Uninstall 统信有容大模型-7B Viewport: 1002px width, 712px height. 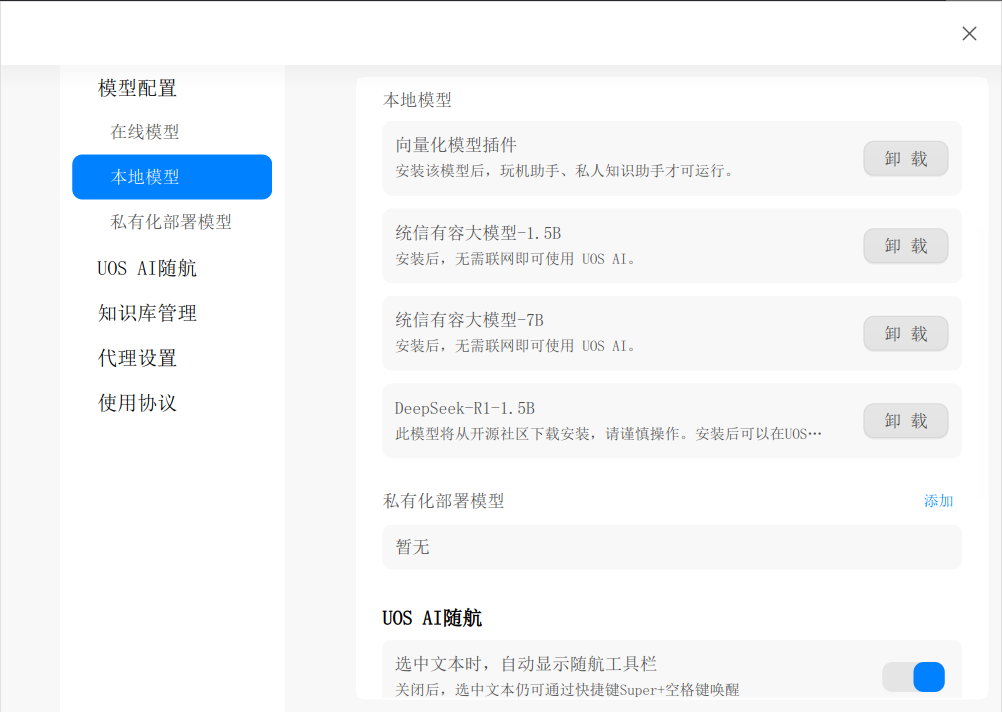906,334
